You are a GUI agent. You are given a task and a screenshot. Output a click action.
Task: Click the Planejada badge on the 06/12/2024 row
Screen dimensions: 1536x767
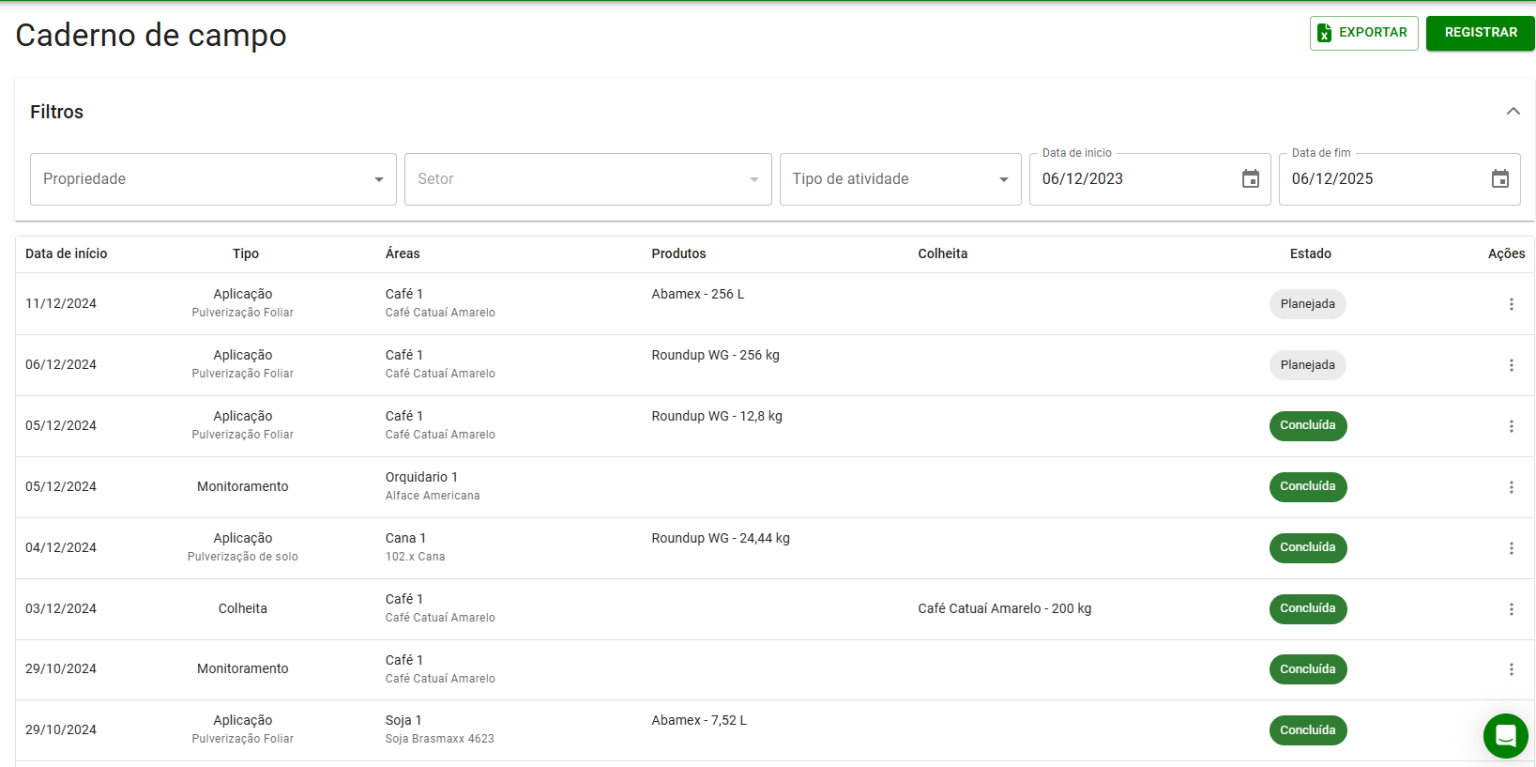click(1308, 365)
